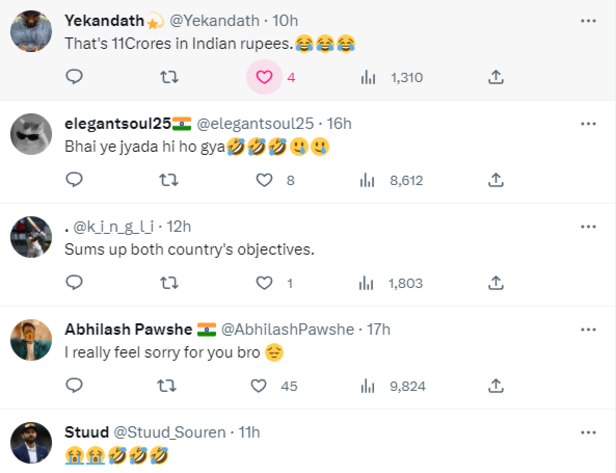Reply to elegantsoul25's tweet

click(x=74, y=180)
